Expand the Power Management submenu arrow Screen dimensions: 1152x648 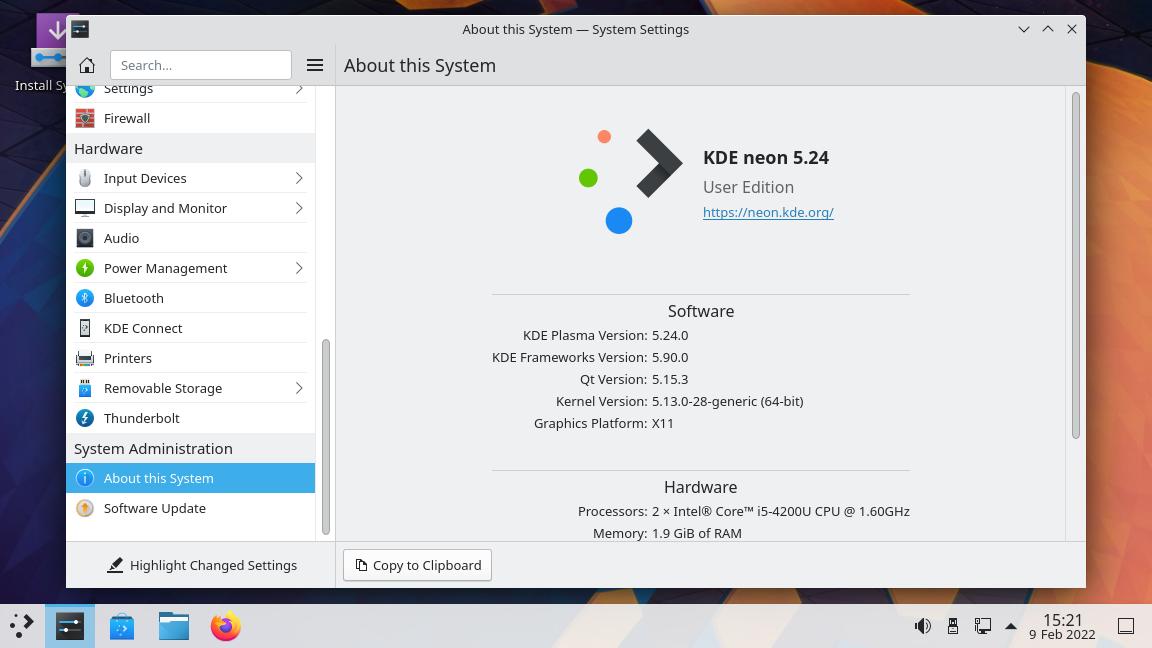point(299,268)
